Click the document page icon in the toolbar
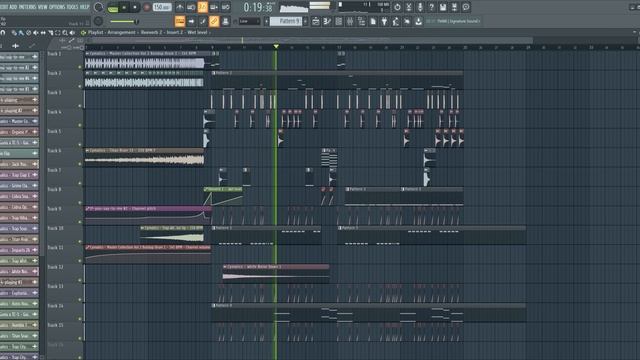The width and height of the screenshot is (640, 360). point(373,21)
